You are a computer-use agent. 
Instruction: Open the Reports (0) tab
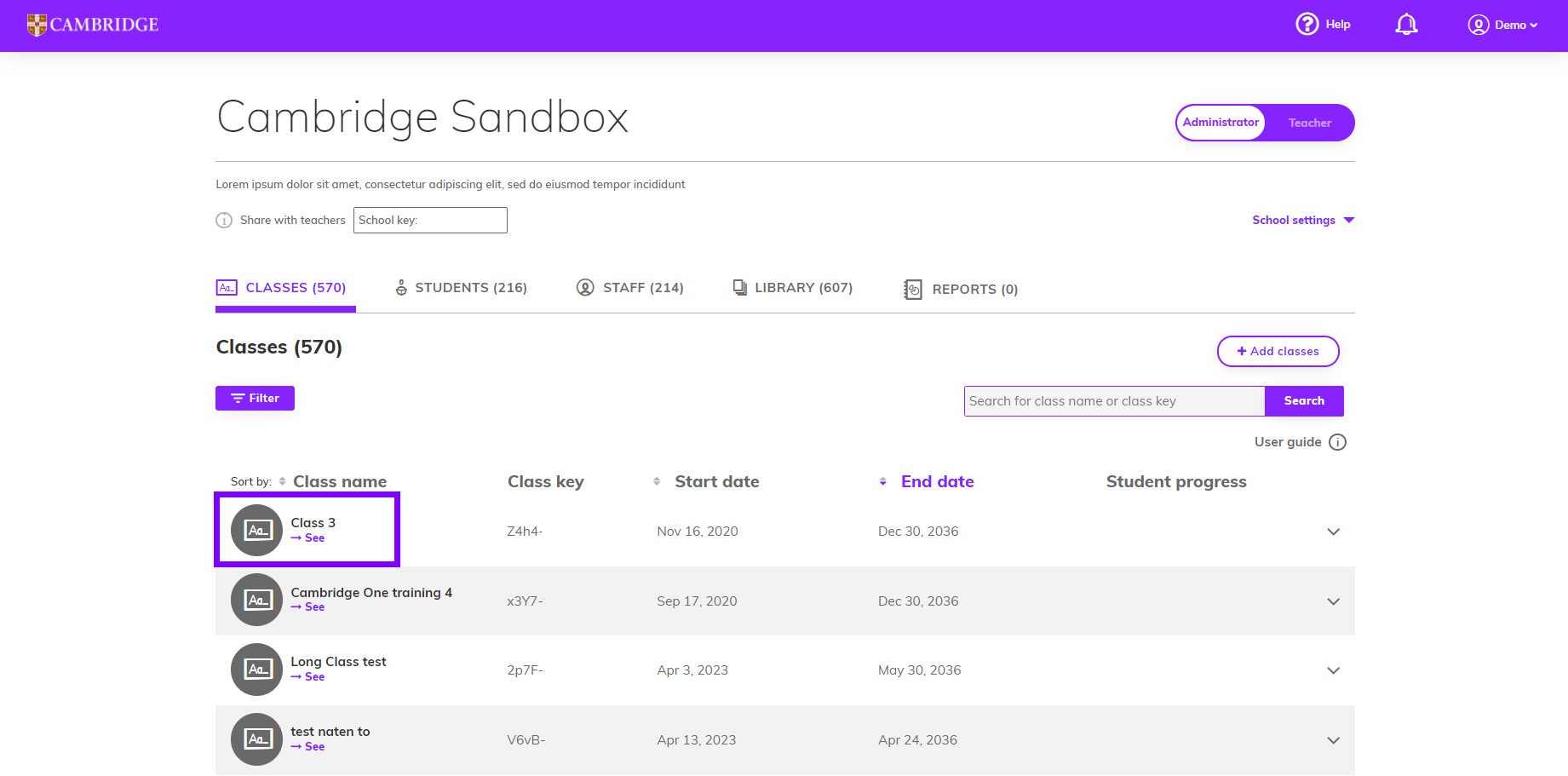[961, 290]
